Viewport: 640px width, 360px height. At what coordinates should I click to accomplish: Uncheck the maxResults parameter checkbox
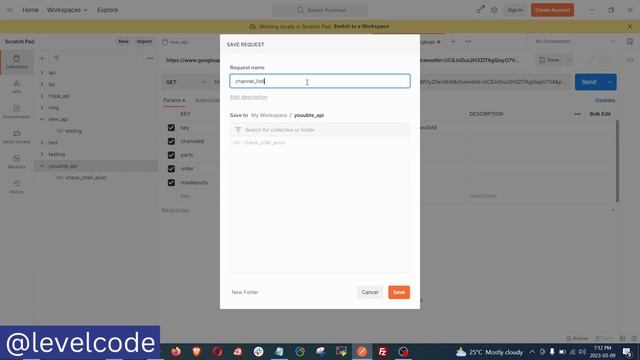click(x=171, y=182)
